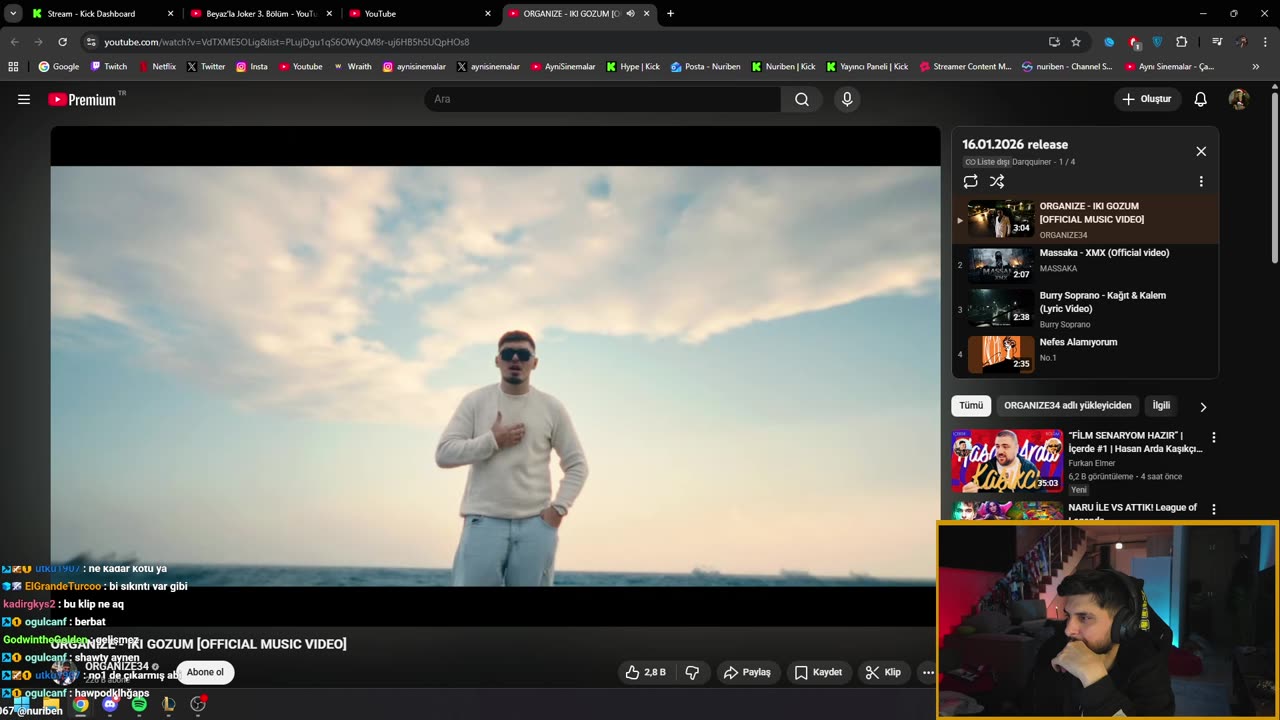Open Spotify from the taskbar
Image resolution: width=1280 pixels, height=720 pixels.
click(x=139, y=704)
